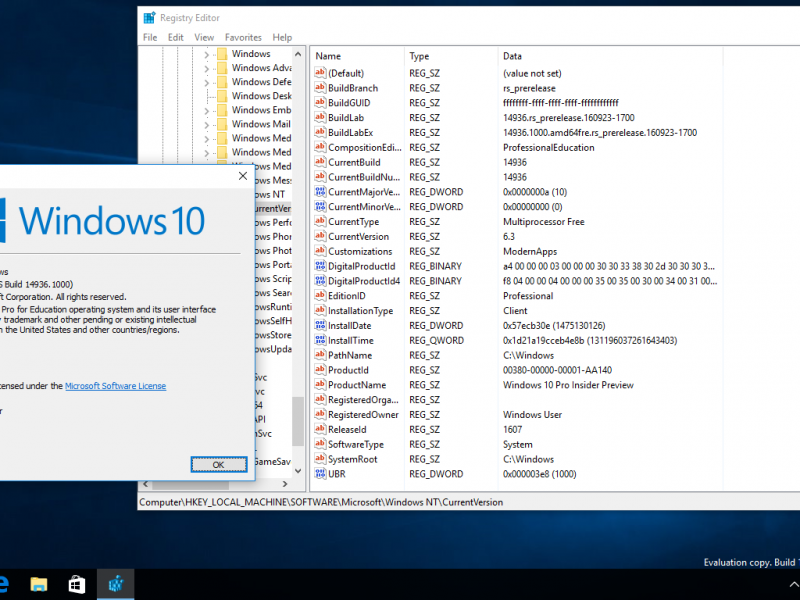The height and width of the screenshot is (600, 800).
Task: Select the PathName value name
Action: [350, 355]
